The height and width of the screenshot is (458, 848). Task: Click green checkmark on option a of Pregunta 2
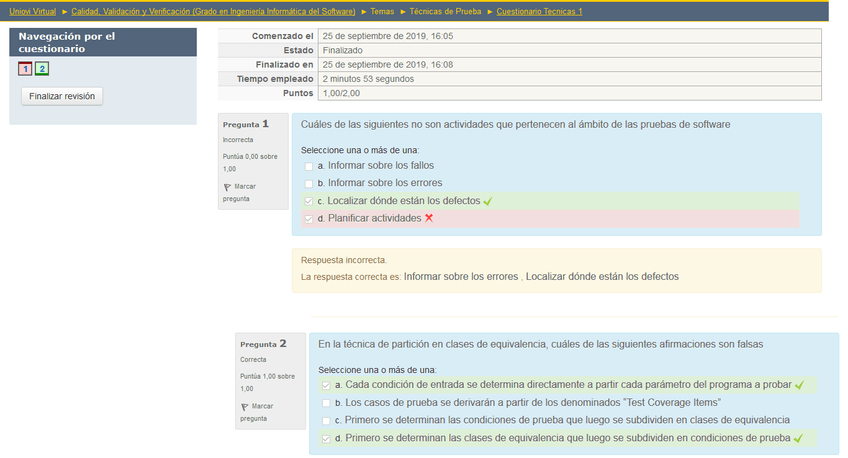click(x=800, y=385)
